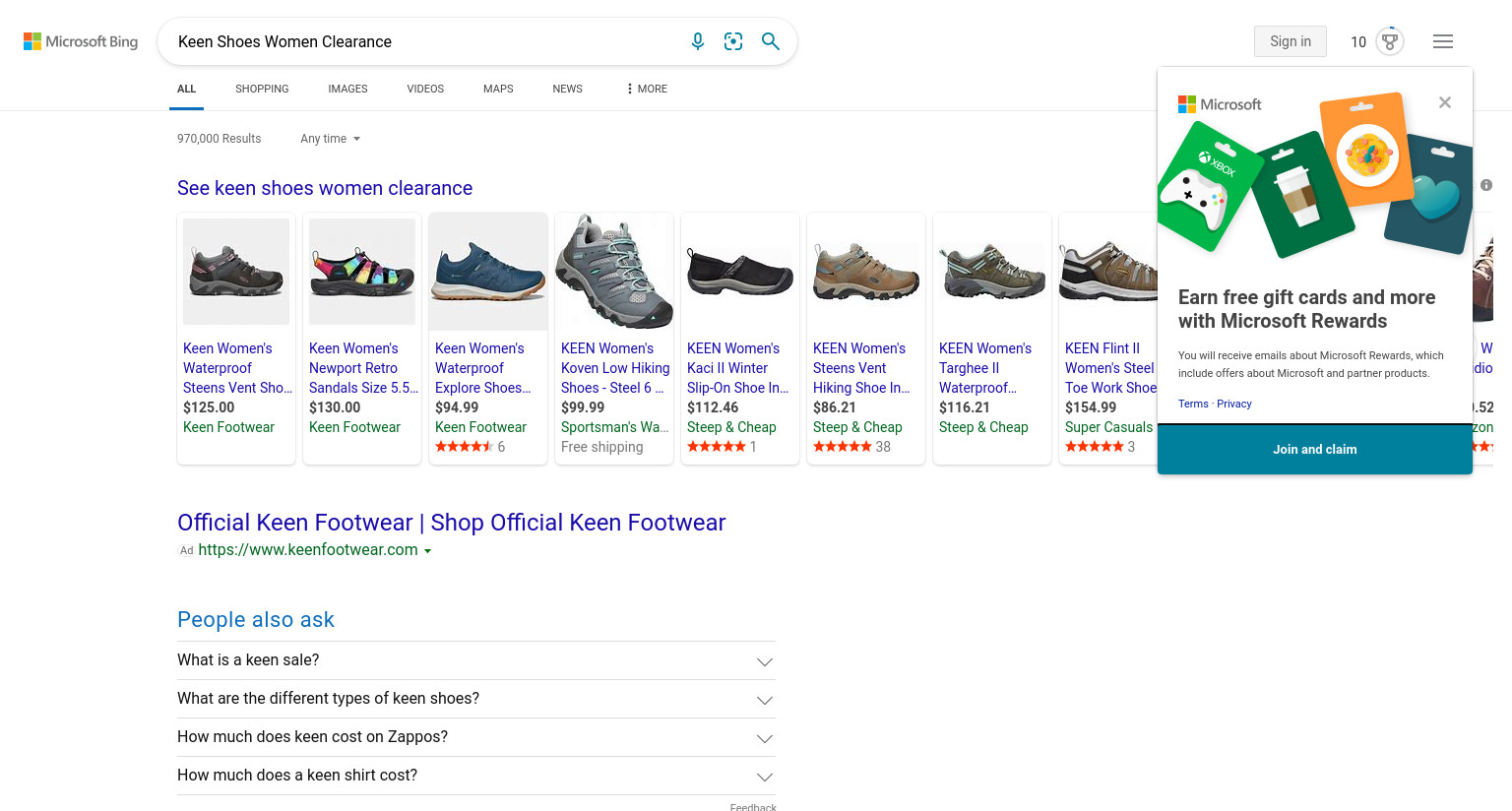The image size is (1512, 811).
Task: Open 'See keen shoes women clearance' link
Action: pyautogui.click(x=325, y=188)
